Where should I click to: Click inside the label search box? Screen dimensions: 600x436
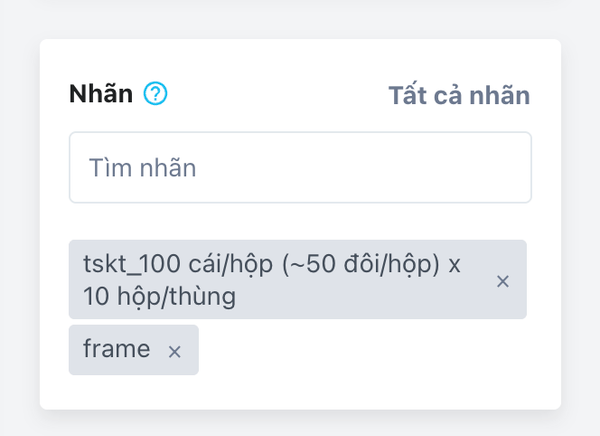pyautogui.click(x=300, y=168)
